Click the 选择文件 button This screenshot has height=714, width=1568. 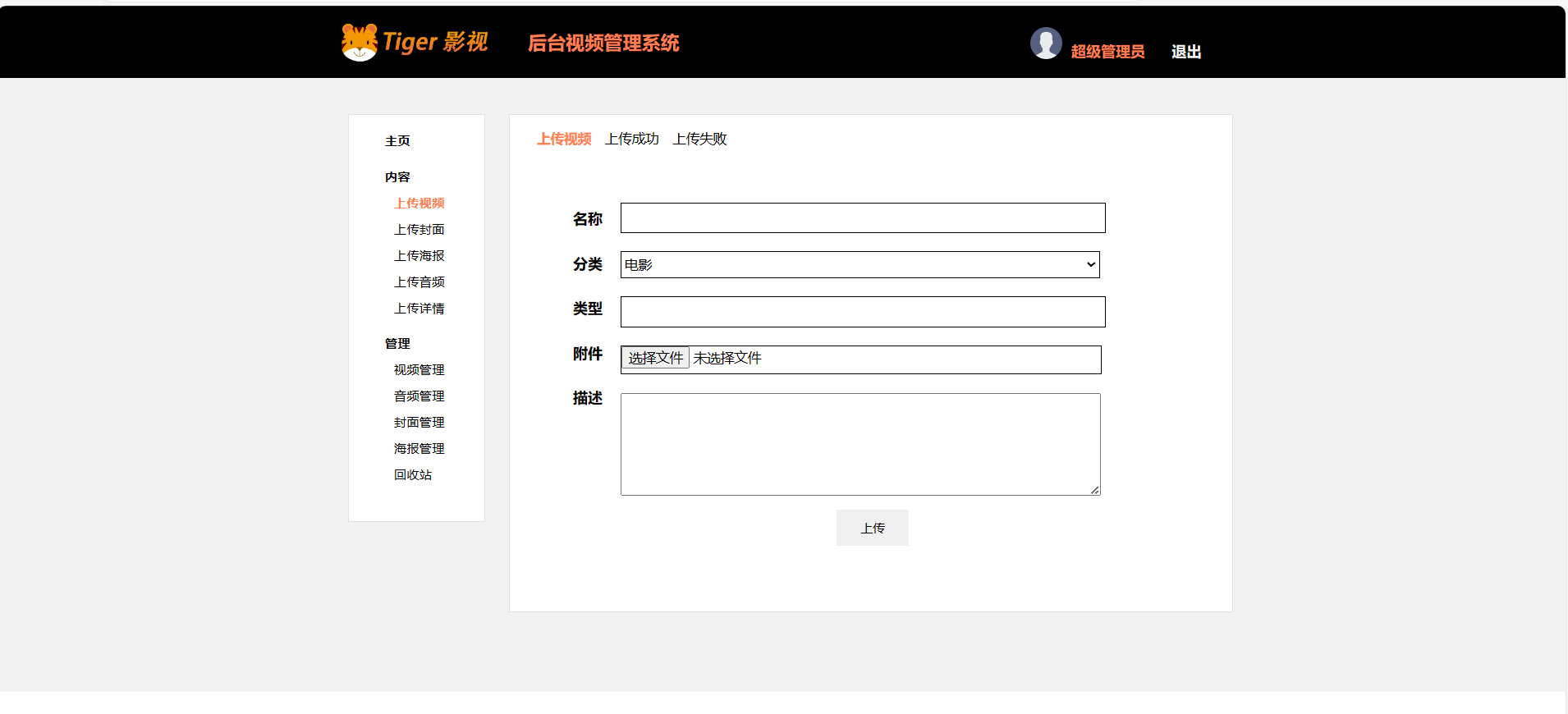655,358
